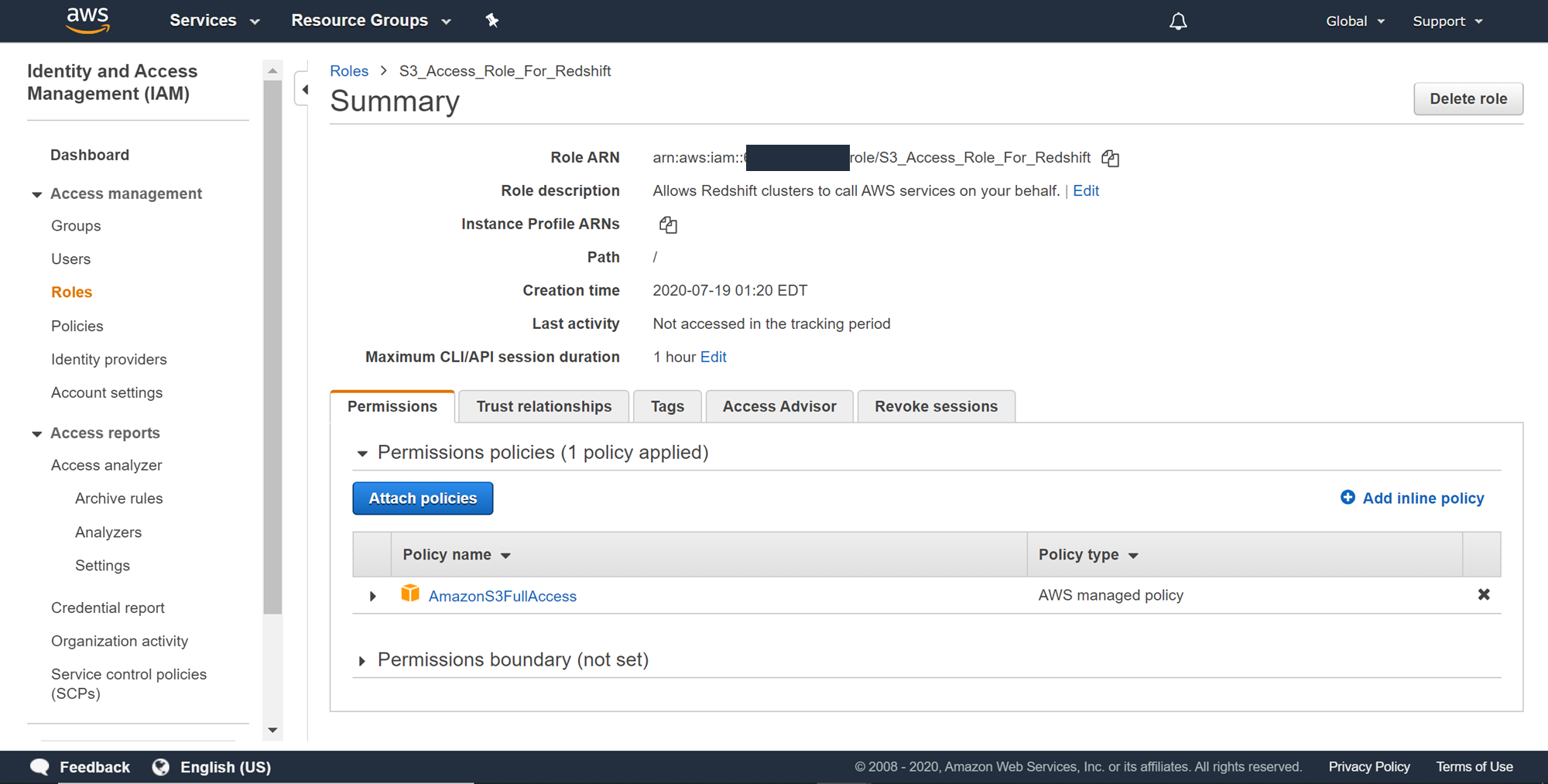Collapse the side navigation panel arrow

point(304,90)
